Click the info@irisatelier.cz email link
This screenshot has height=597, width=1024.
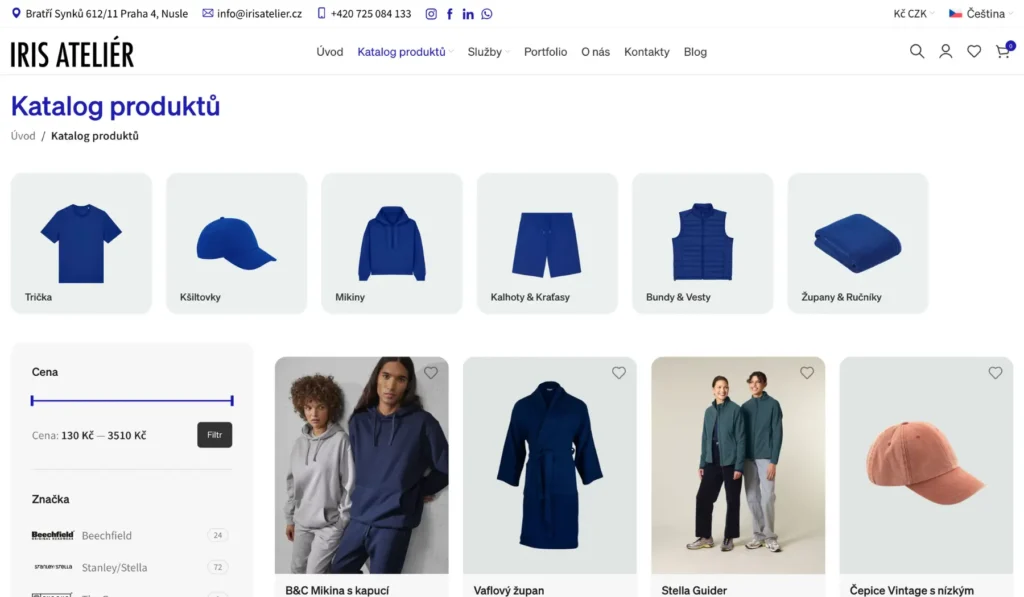259,14
